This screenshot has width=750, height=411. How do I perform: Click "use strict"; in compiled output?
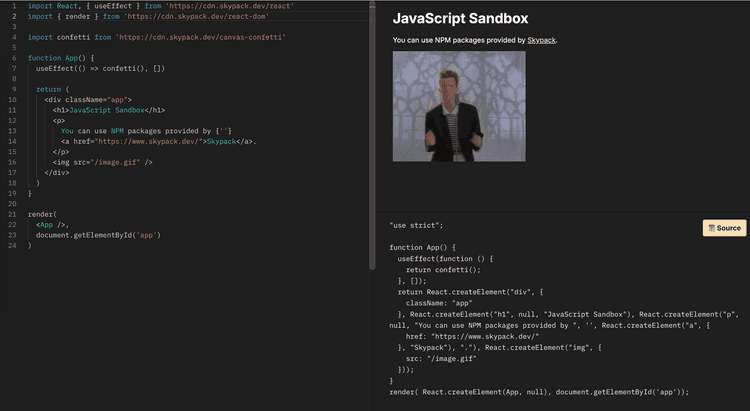point(416,225)
